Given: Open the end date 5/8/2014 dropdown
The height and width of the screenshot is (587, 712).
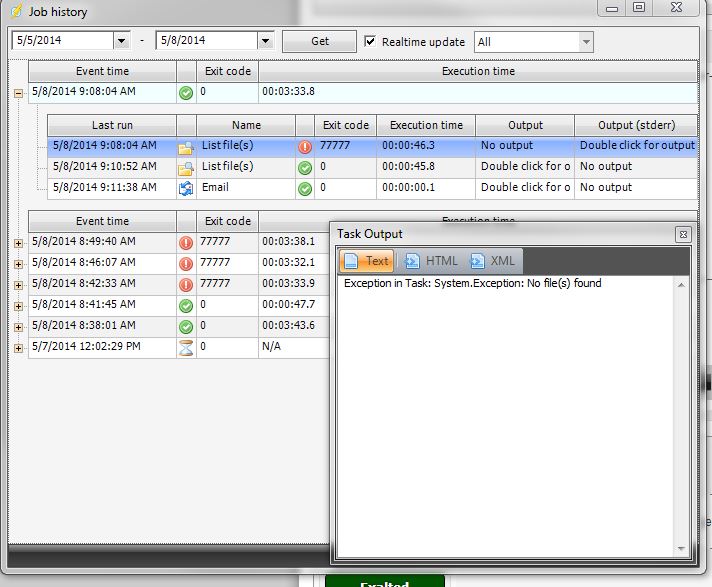Looking at the screenshot, I should pos(265,42).
